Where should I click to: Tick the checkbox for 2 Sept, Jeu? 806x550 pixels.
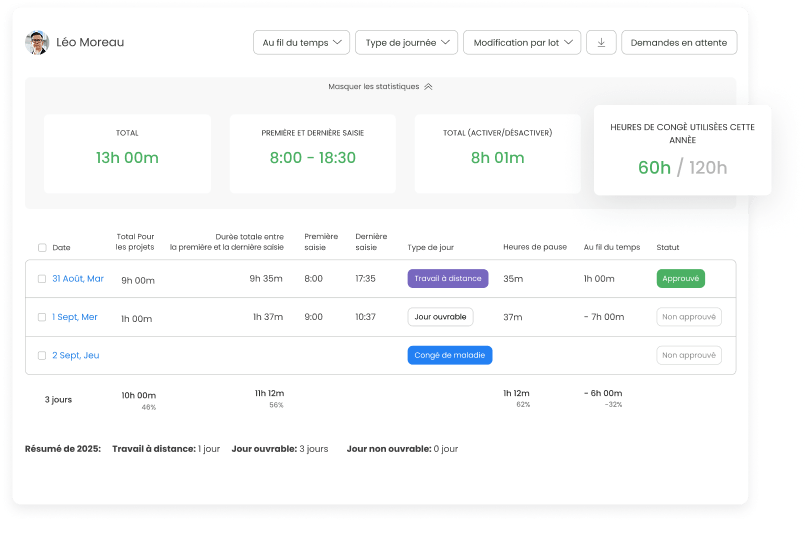click(42, 355)
